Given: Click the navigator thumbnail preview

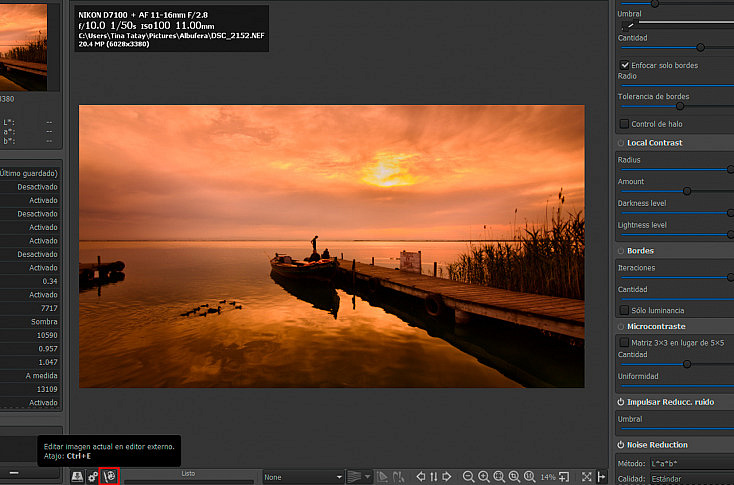Looking at the screenshot, I should [23, 47].
